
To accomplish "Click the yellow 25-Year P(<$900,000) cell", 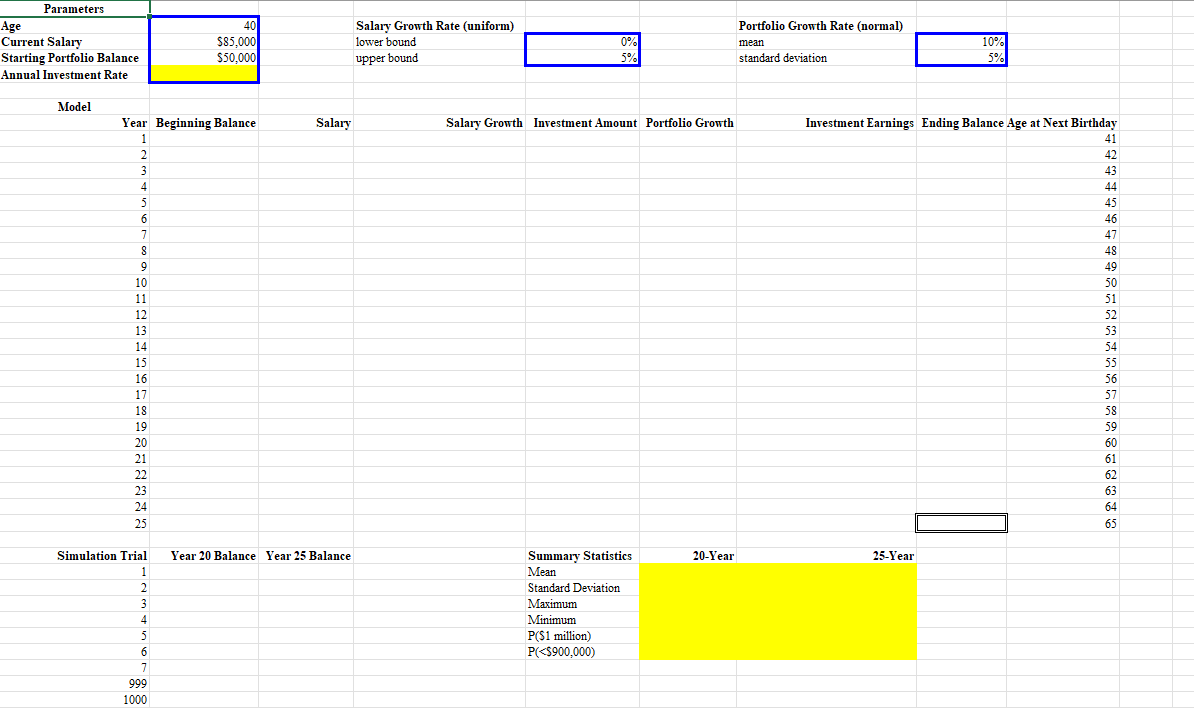I will pyautogui.click(x=826, y=652).
